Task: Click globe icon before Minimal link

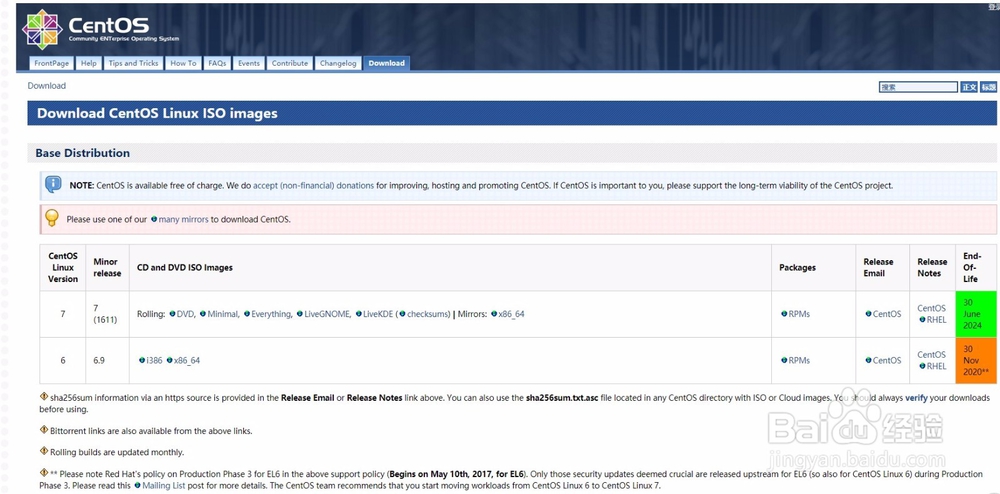Action: point(203,314)
